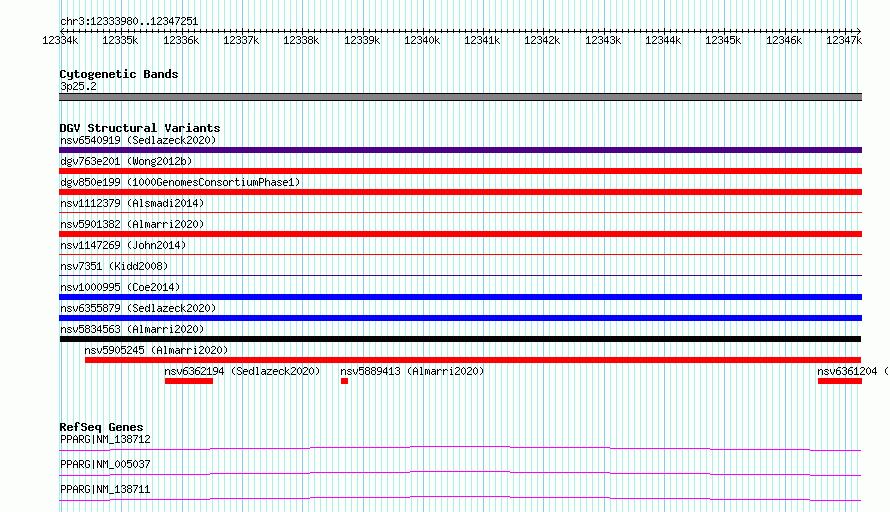Open dgv850e199 (1000GenomesConsortiumPhase1) label
890x512 pixels.
[180, 182]
